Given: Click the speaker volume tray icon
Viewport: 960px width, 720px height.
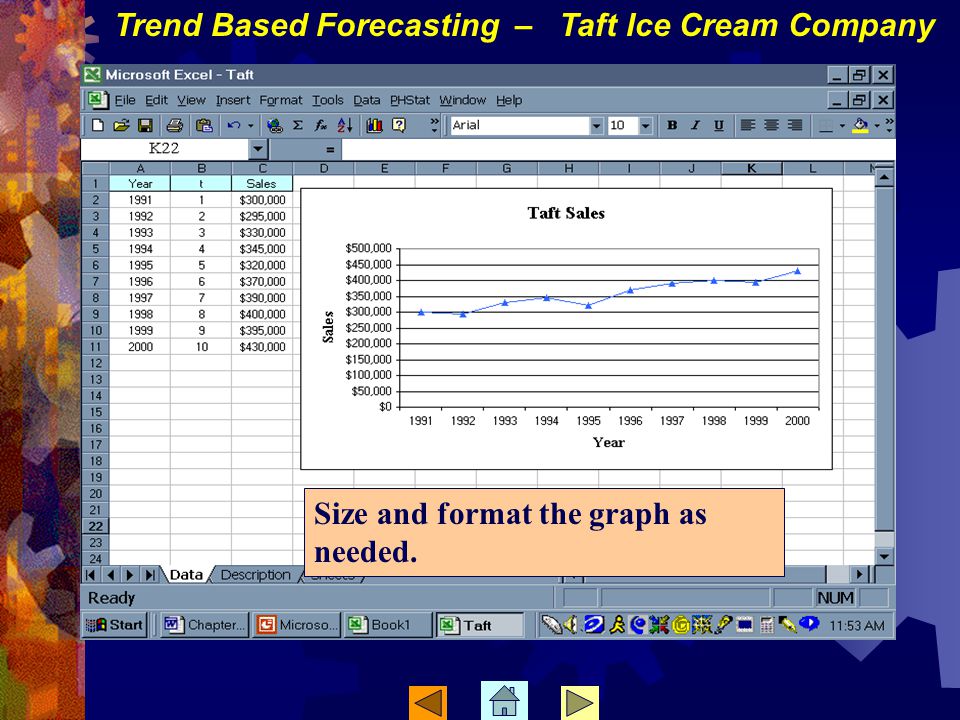Looking at the screenshot, I should (571, 624).
